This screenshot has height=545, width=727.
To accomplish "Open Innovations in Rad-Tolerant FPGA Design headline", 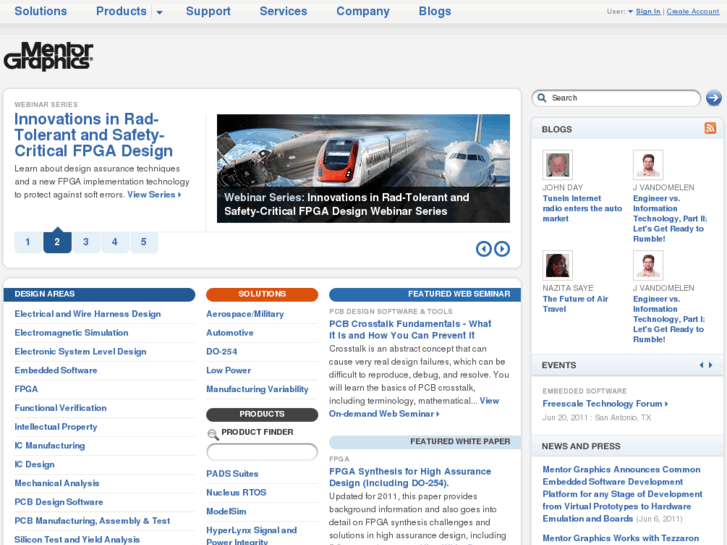I will click(94, 135).
